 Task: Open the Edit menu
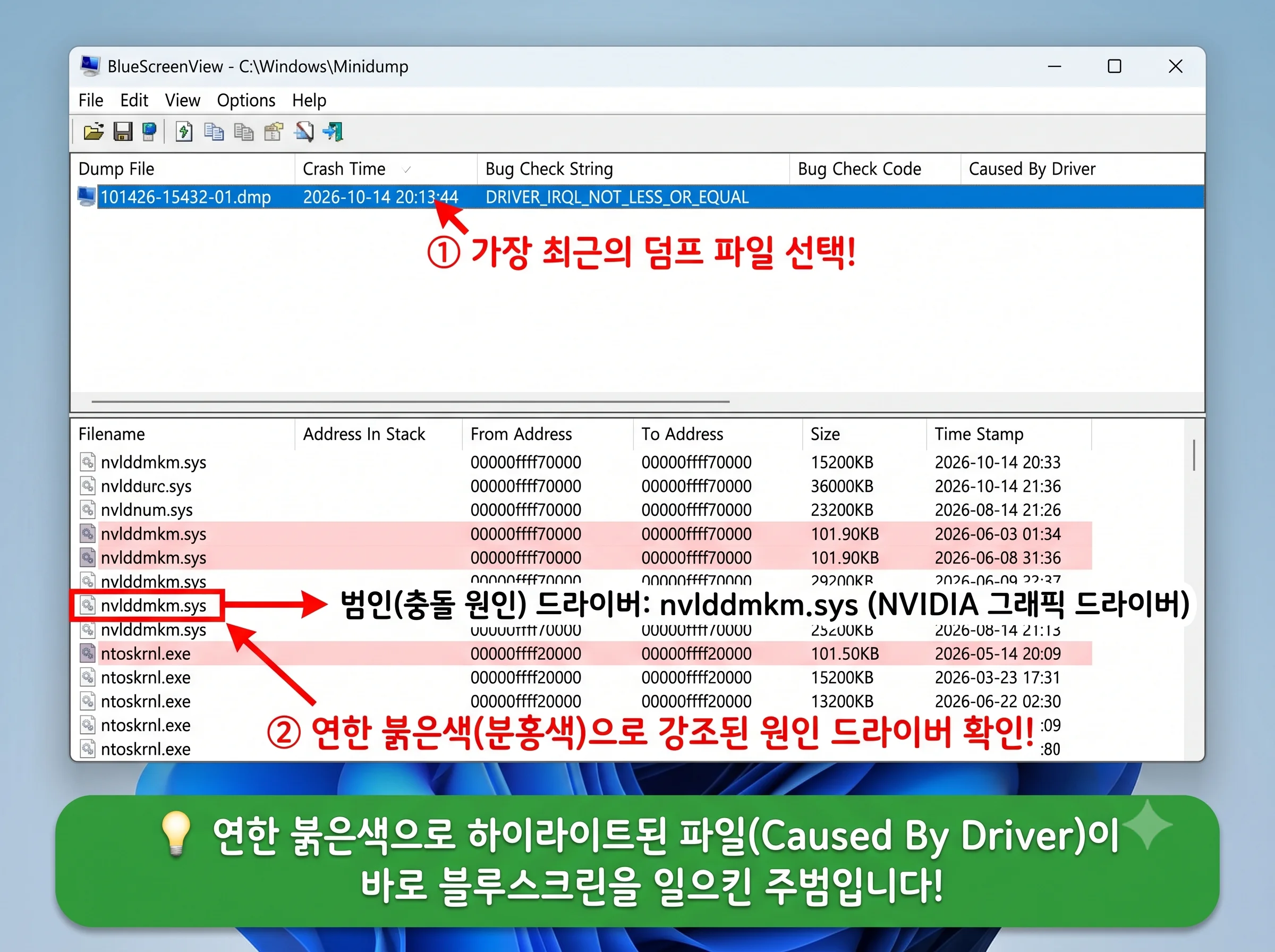pyautogui.click(x=134, y=100)
